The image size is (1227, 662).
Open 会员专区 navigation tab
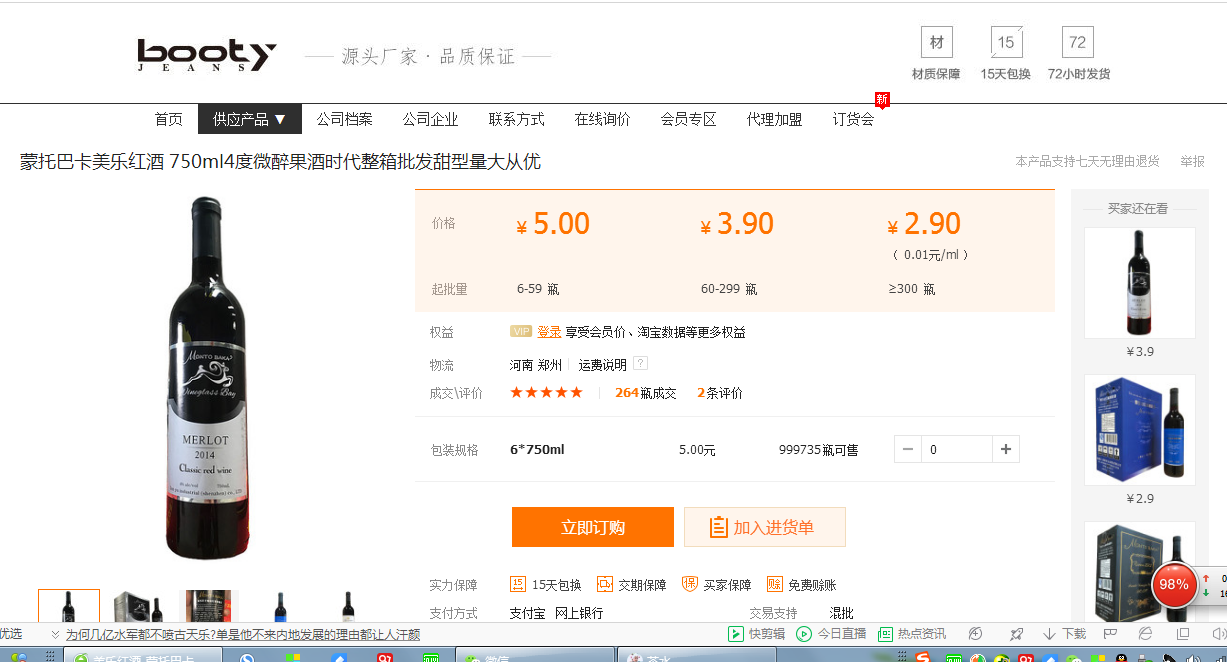pos(689,119)
